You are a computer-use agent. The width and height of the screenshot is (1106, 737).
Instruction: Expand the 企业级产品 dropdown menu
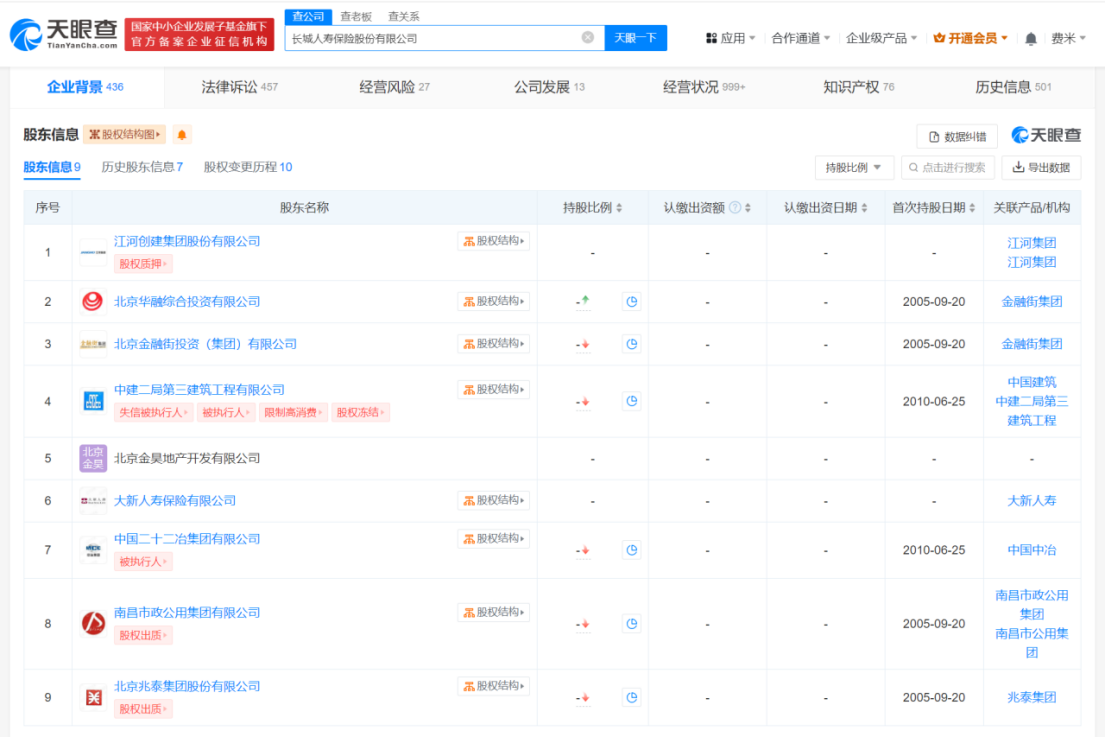point(880,36)
